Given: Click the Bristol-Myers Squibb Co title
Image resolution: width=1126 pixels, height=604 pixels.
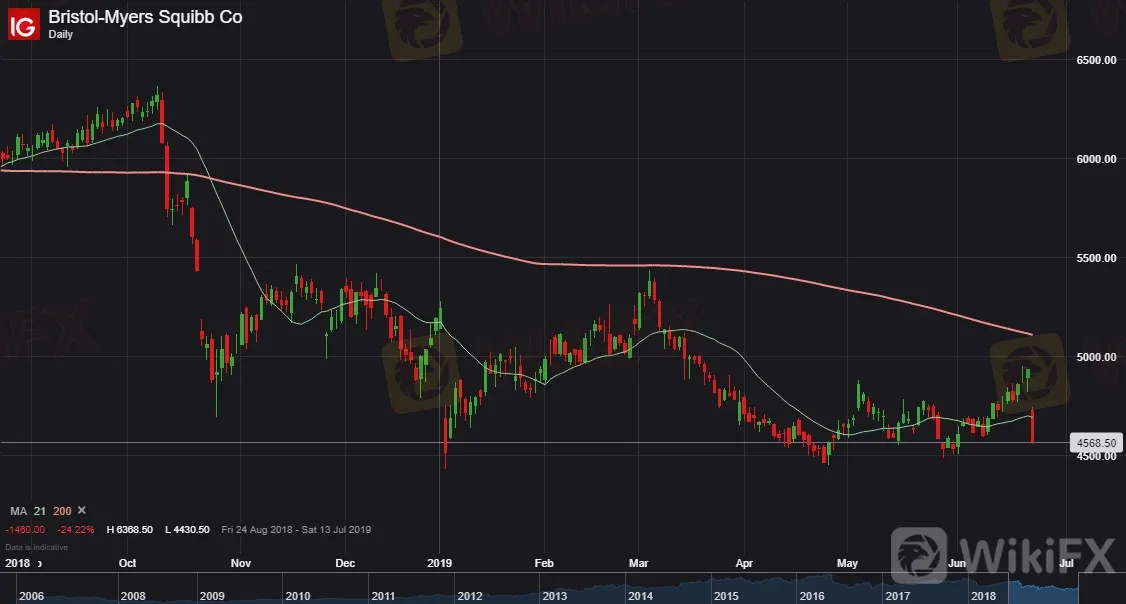Looking at the screenshot, I should (145, 16).
